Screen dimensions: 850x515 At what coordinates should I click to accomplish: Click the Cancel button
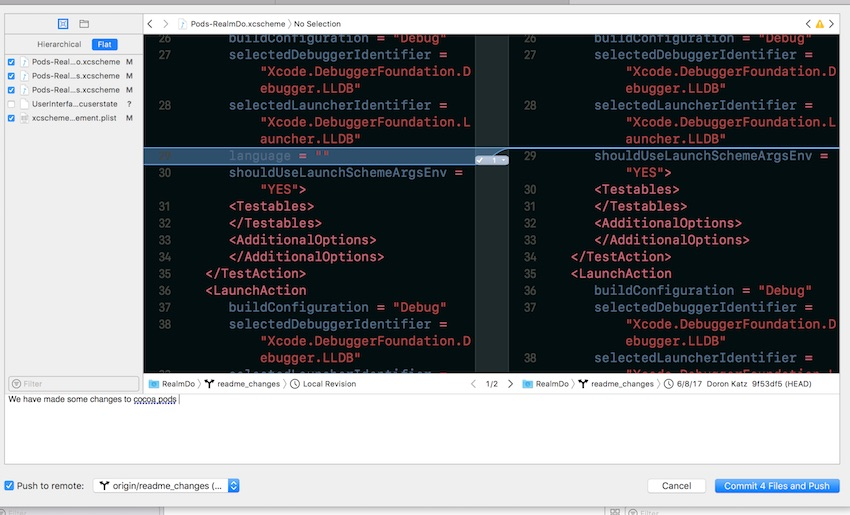[x=676, y=486]
